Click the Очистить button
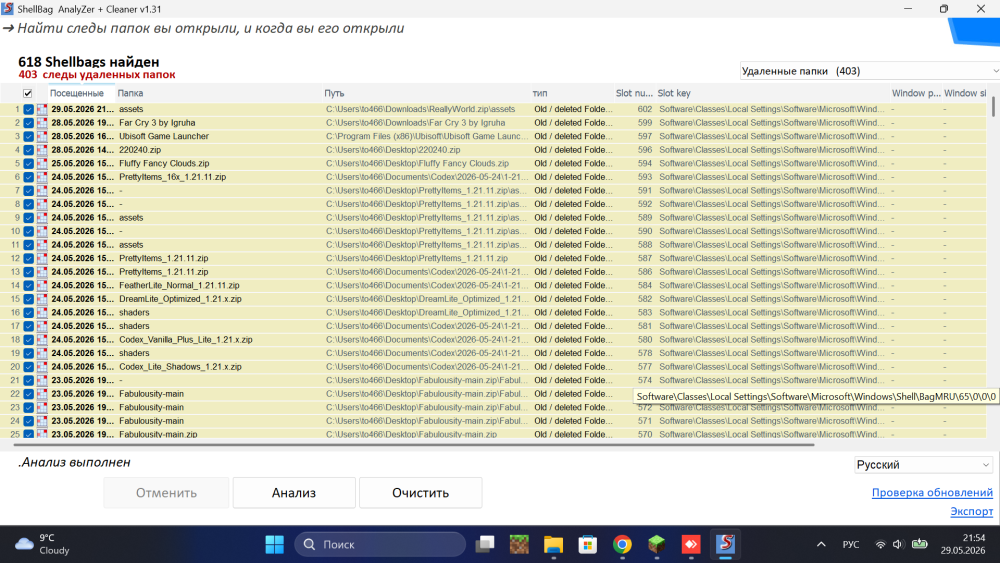The width and height of the screenshot is (1000, 563). click(x=420, y=493)
